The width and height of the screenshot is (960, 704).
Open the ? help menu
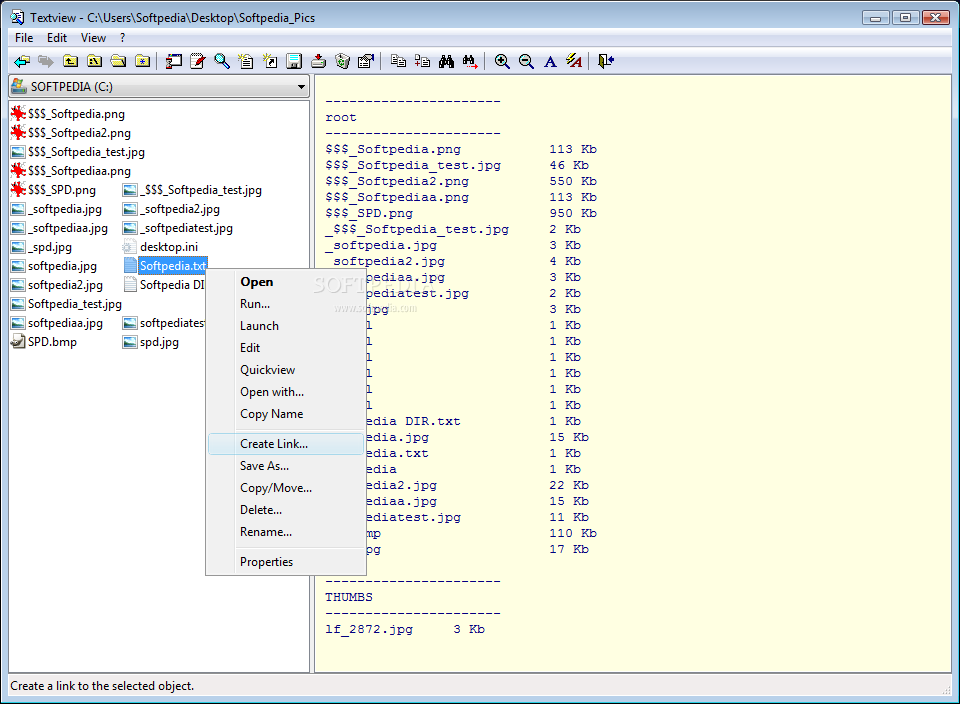coord(122,38)
